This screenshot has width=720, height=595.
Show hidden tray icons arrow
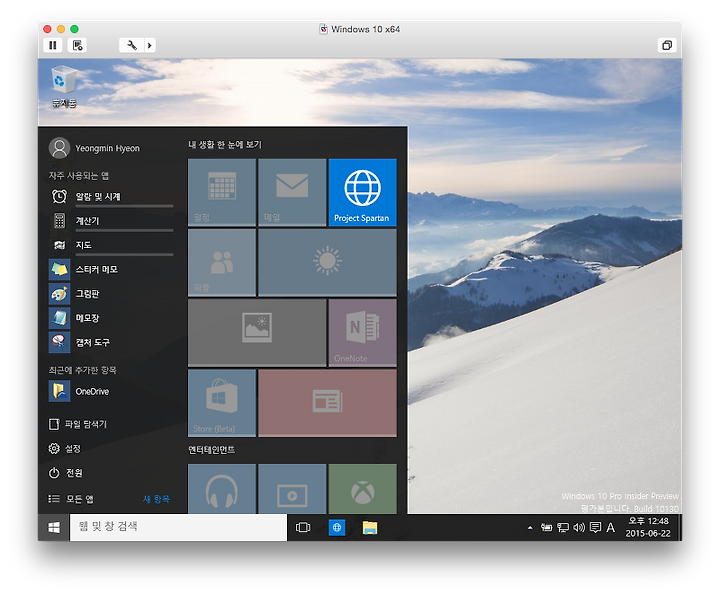(530, 528)
